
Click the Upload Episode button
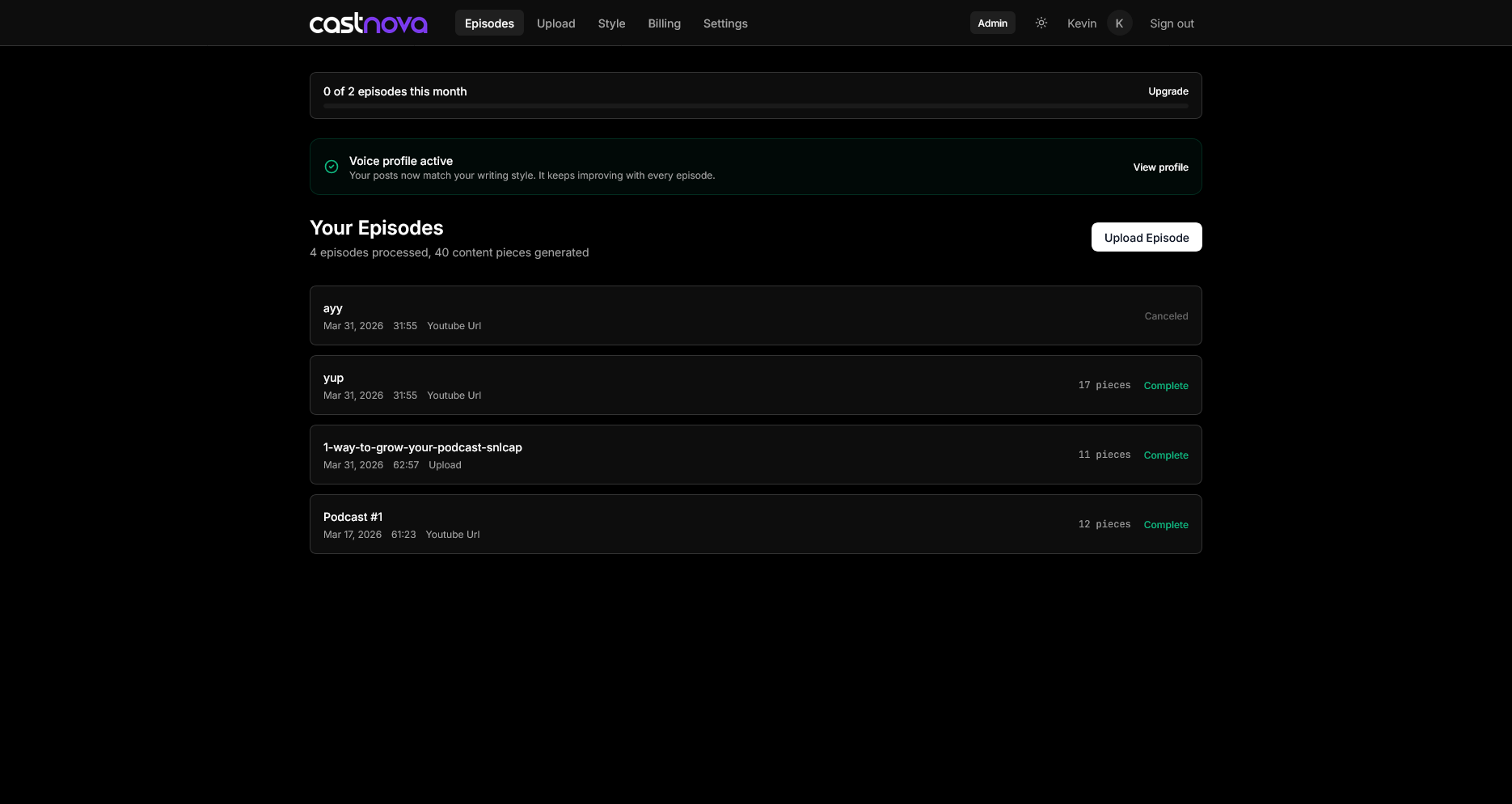point(1147,237)
